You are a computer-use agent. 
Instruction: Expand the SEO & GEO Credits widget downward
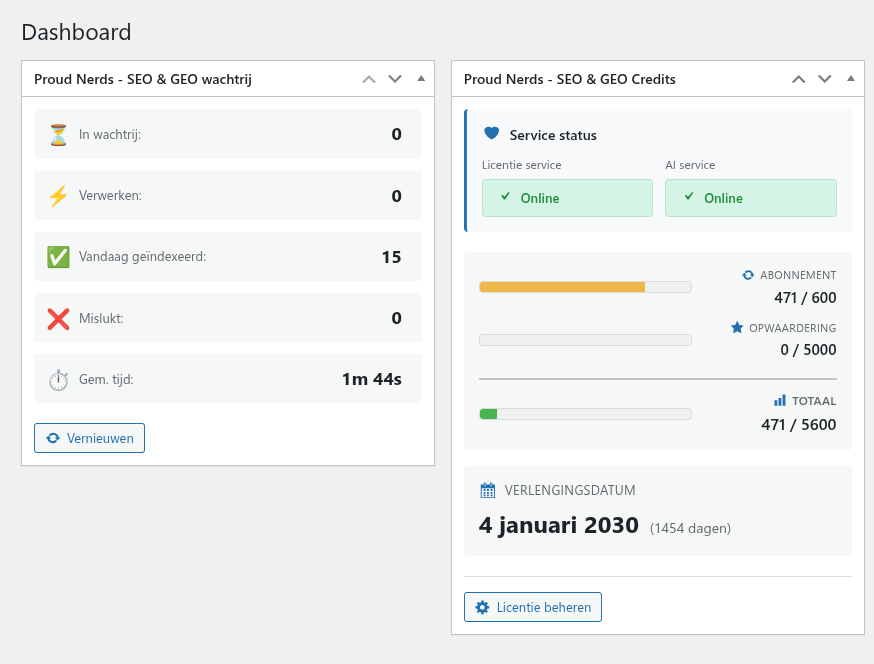(823, 78)
